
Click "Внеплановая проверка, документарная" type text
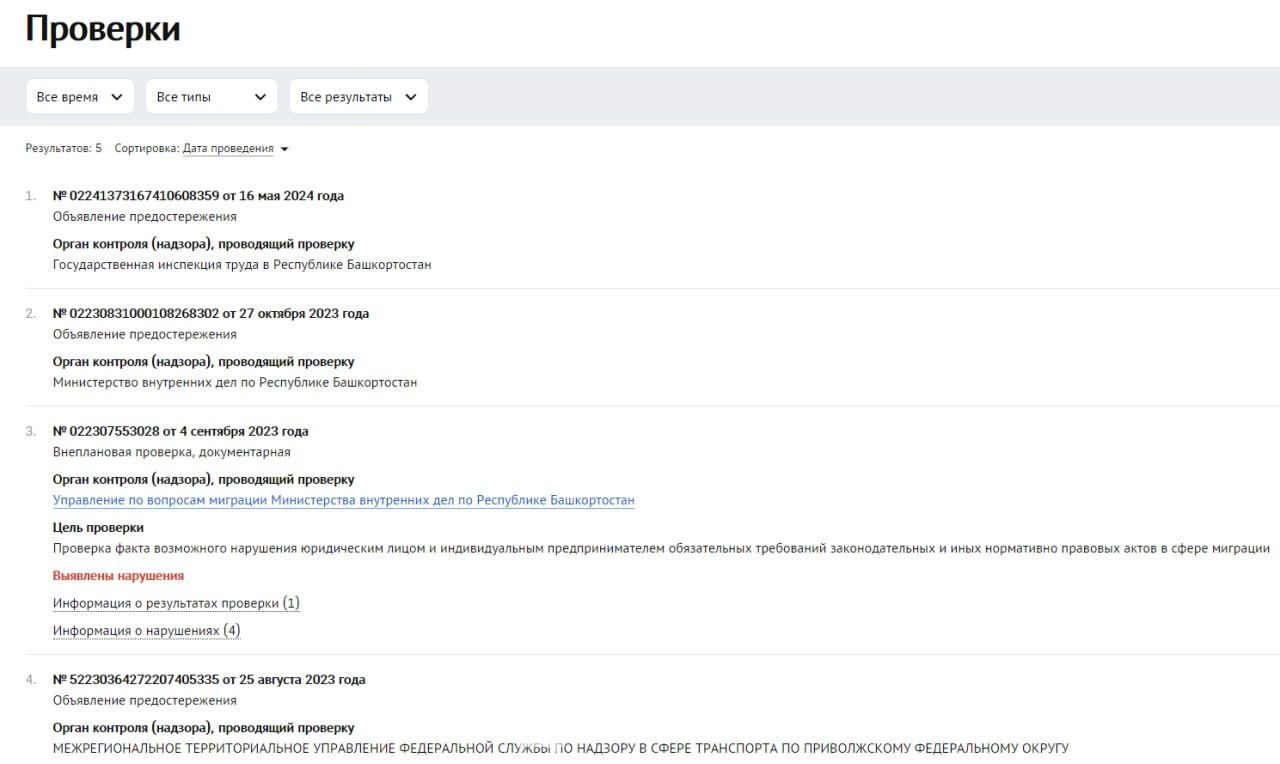[171, 452]
